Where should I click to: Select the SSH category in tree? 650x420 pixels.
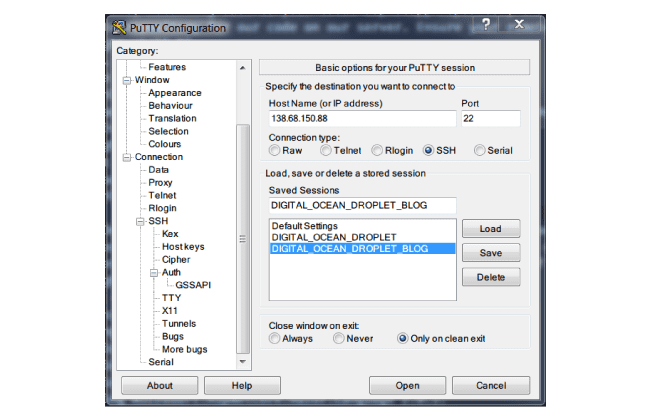coord(158,221)
